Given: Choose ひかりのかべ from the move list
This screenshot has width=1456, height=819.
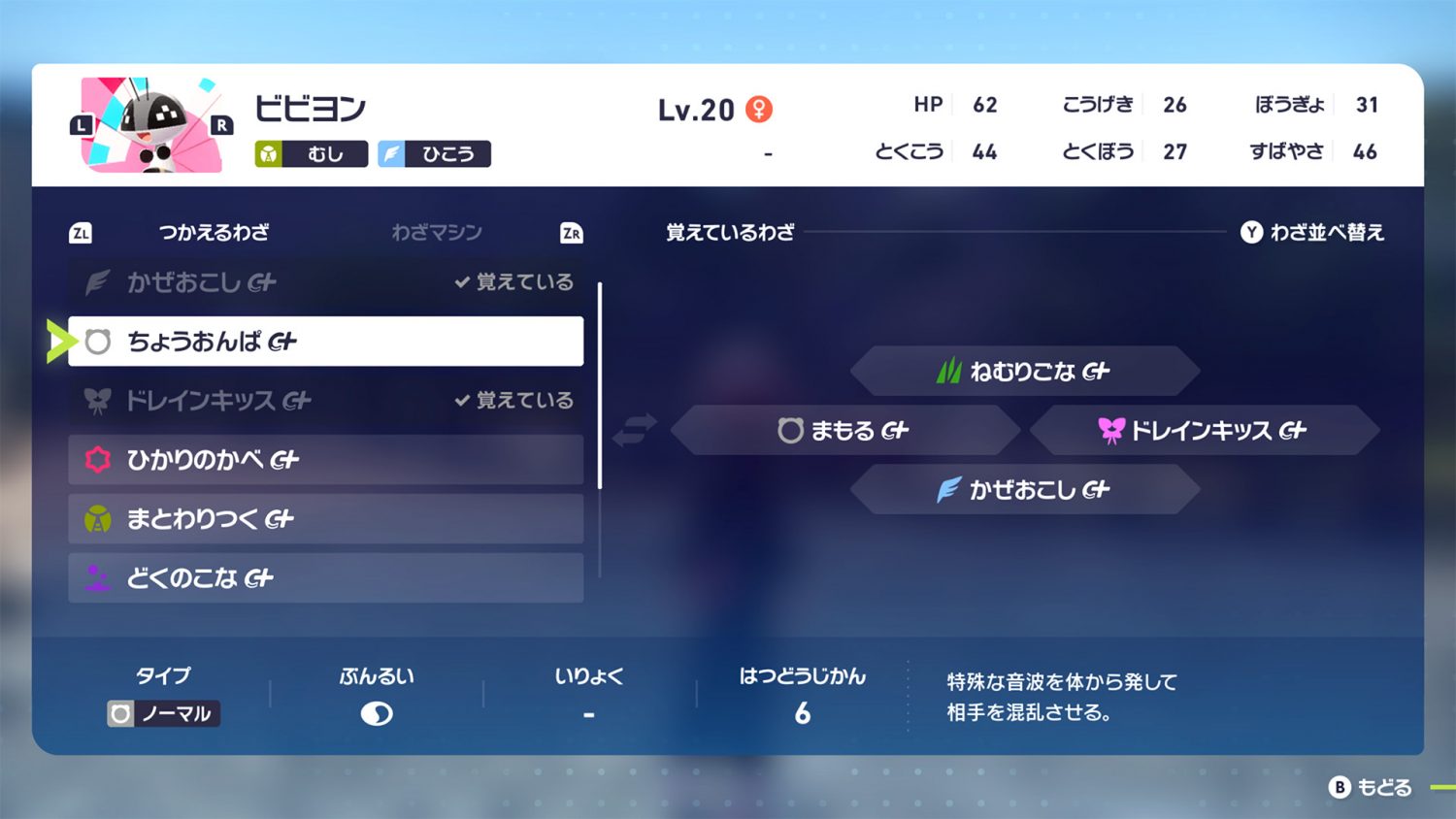Looking at the screenshot, I should pos(325,460).
